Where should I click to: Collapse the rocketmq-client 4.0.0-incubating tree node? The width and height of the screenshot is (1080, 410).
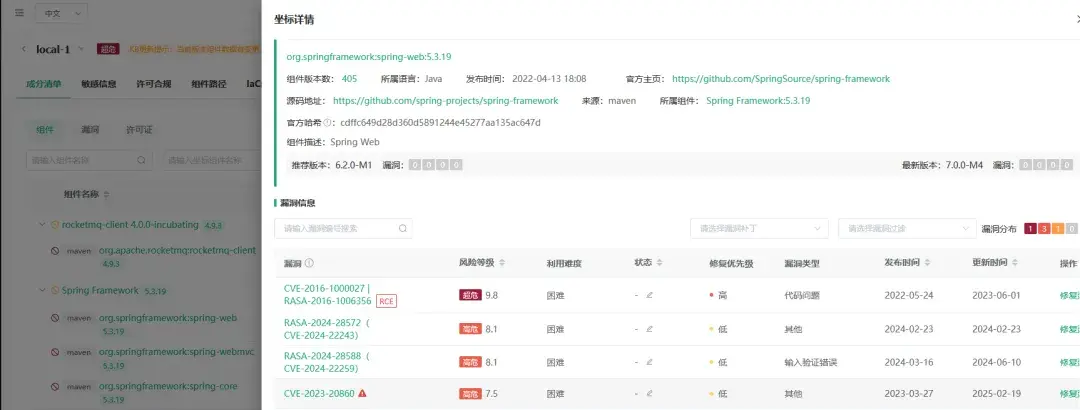point(43,225)
